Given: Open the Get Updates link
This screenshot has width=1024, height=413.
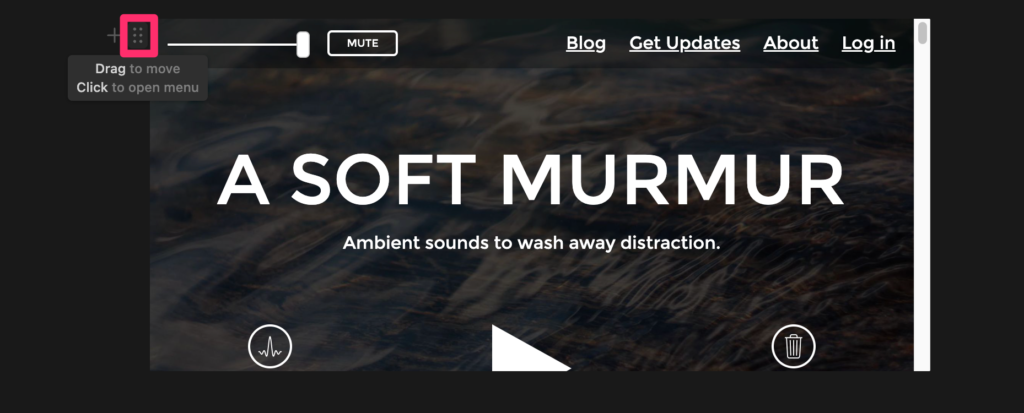Looking at the screenshot, I should 684,43.
